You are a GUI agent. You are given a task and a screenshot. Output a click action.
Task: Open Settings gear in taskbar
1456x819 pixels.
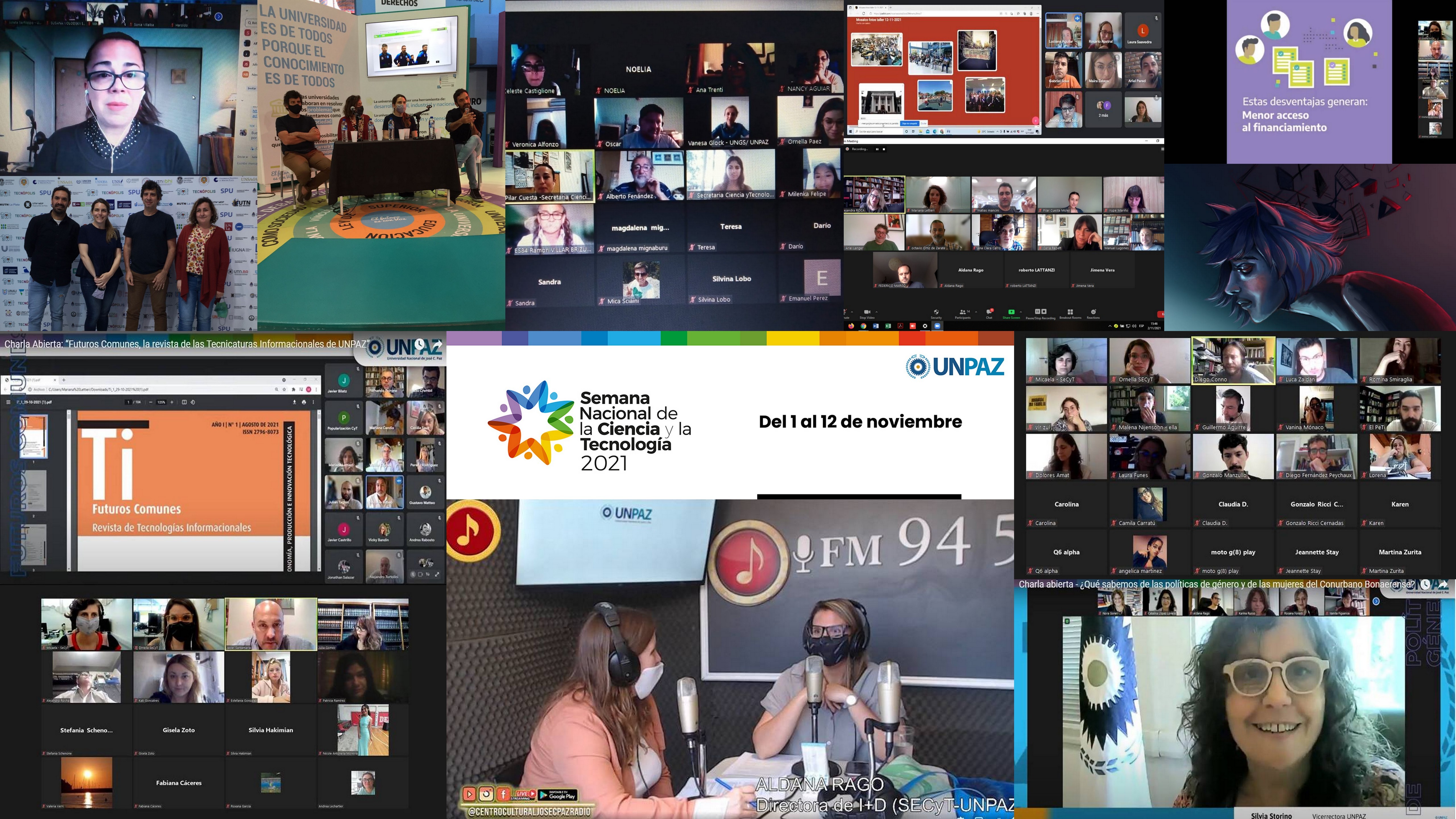(x=925, y=326)
